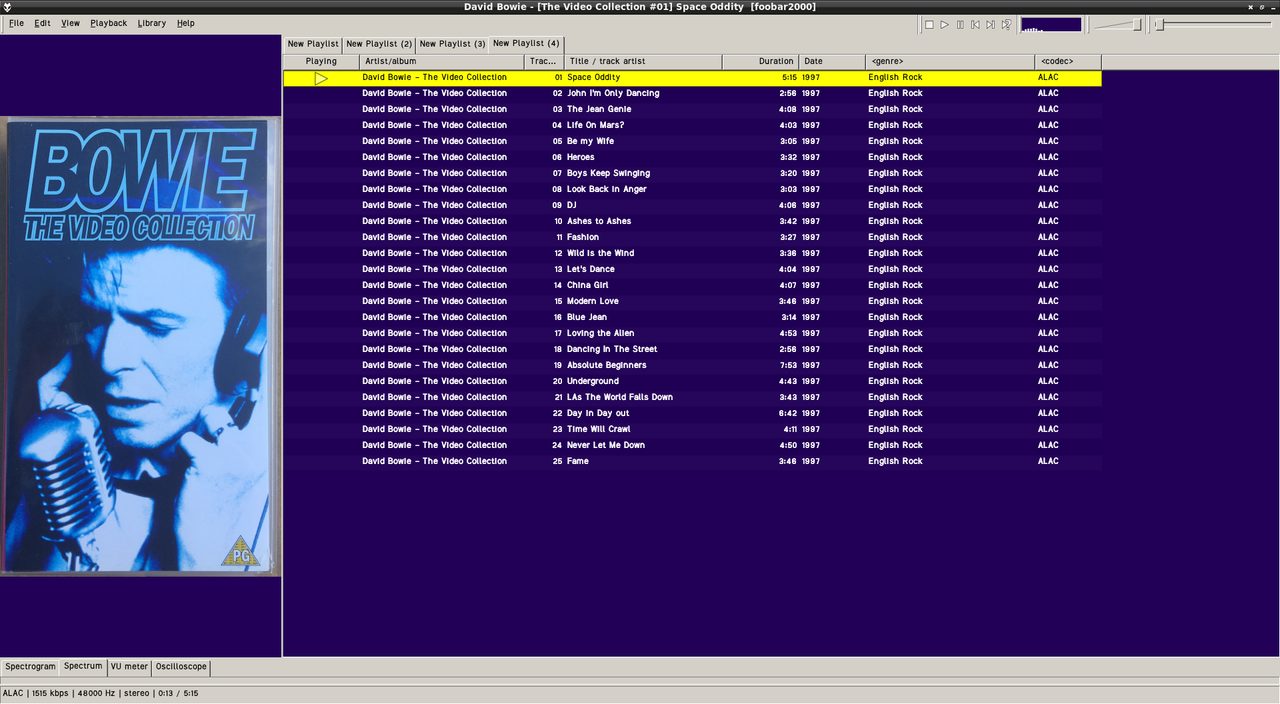Select the New Playlist (4) tab
This screenshot has height=704, width=1280.
tap(526, 43)
